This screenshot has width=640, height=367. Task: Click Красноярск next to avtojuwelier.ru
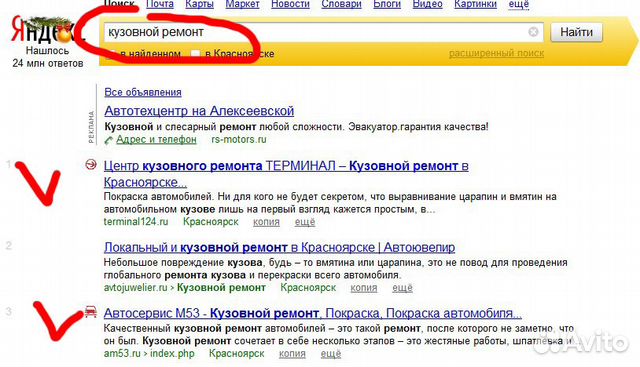308,288
